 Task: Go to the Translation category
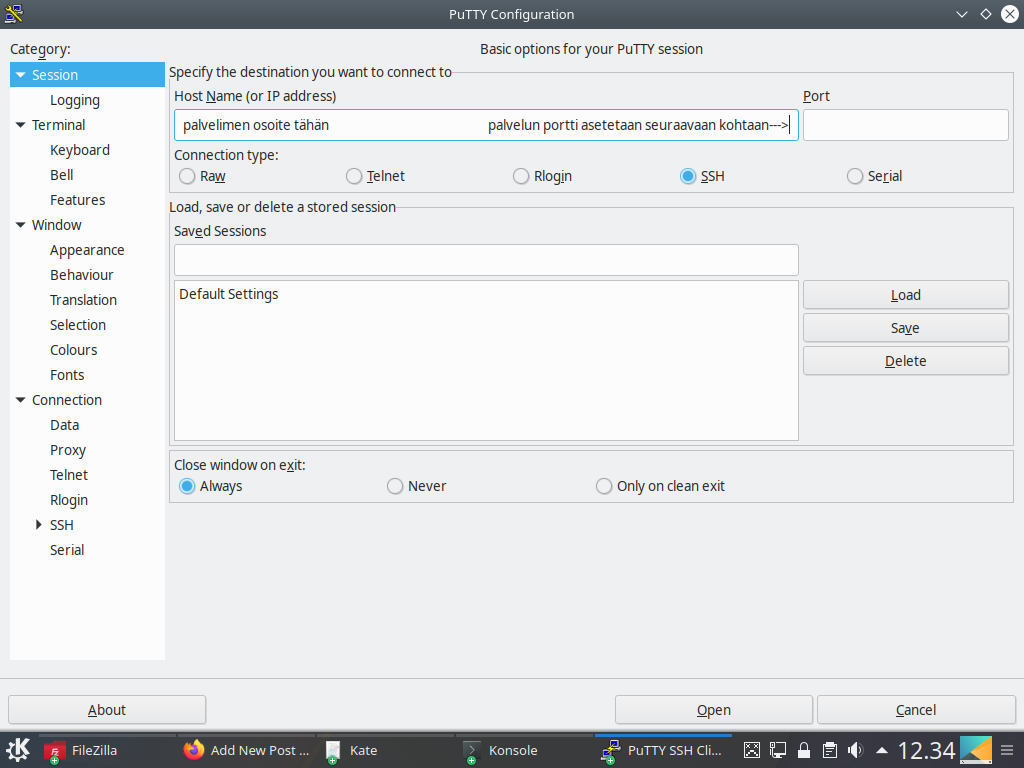[84, 300]
